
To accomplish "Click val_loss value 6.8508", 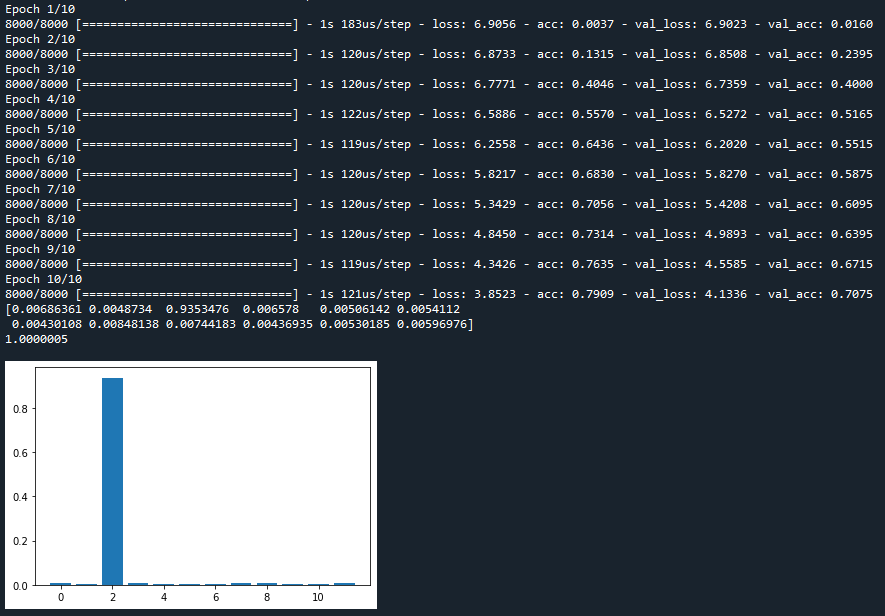I will [x=726, y=54].
